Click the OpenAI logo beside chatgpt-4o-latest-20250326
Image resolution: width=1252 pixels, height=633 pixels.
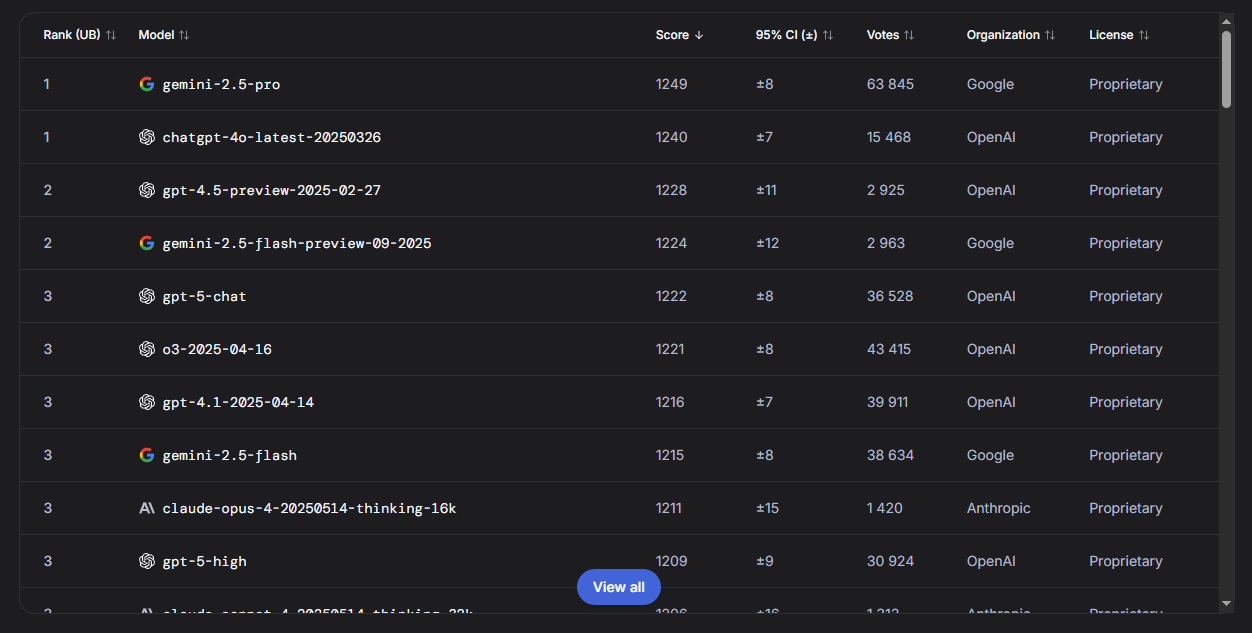click(147, 137)
